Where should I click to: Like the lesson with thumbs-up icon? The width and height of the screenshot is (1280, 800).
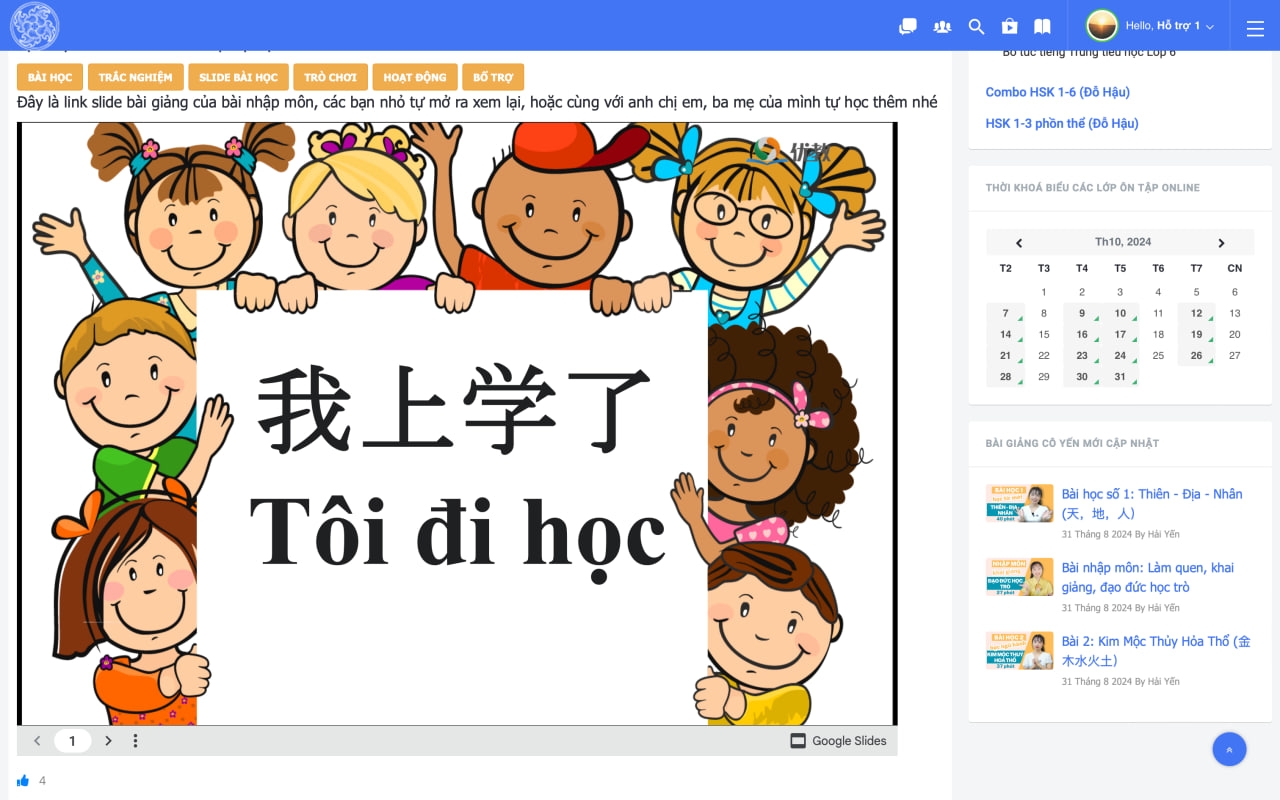pos(23,780)
